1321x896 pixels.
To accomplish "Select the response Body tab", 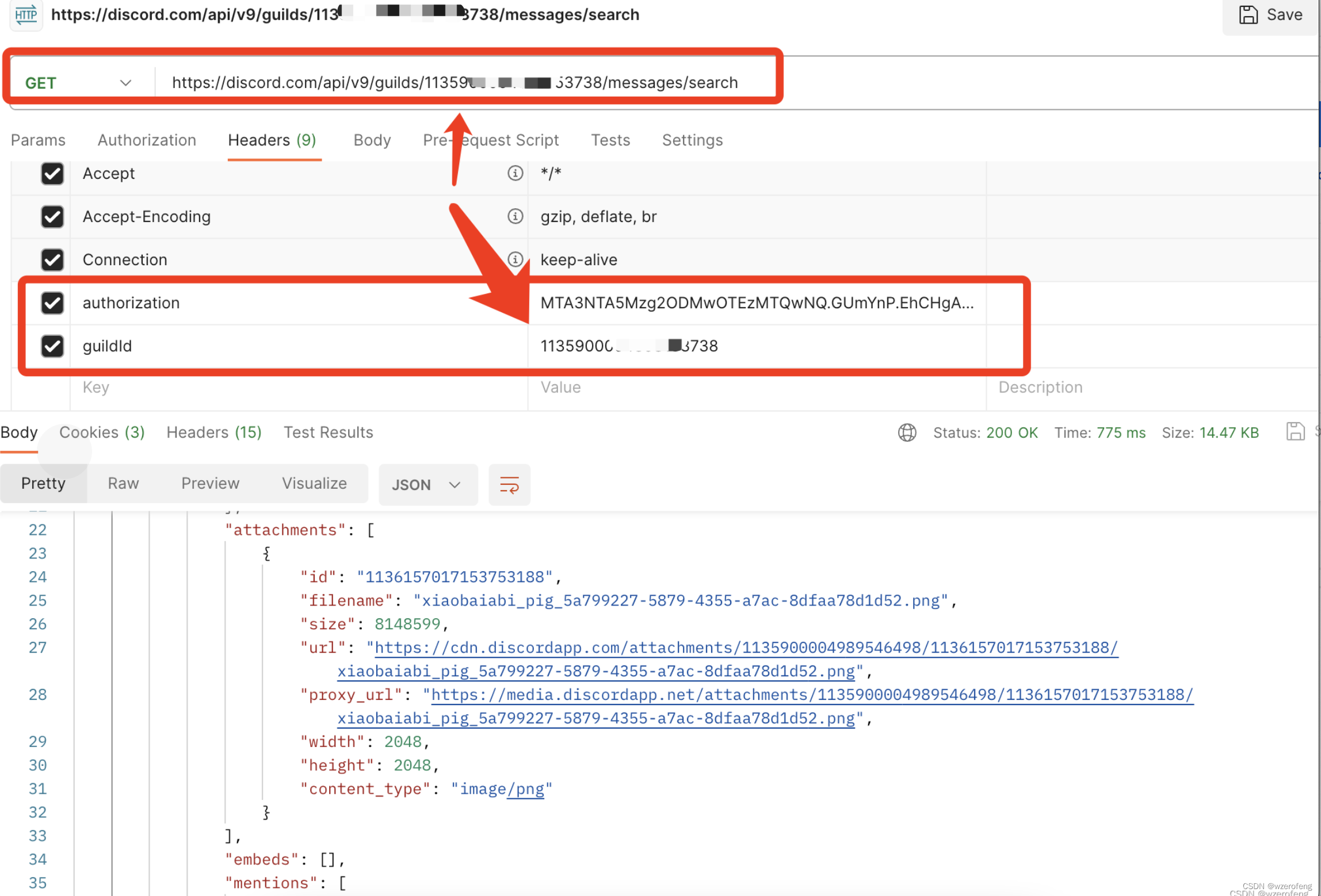I will [19, 432].
